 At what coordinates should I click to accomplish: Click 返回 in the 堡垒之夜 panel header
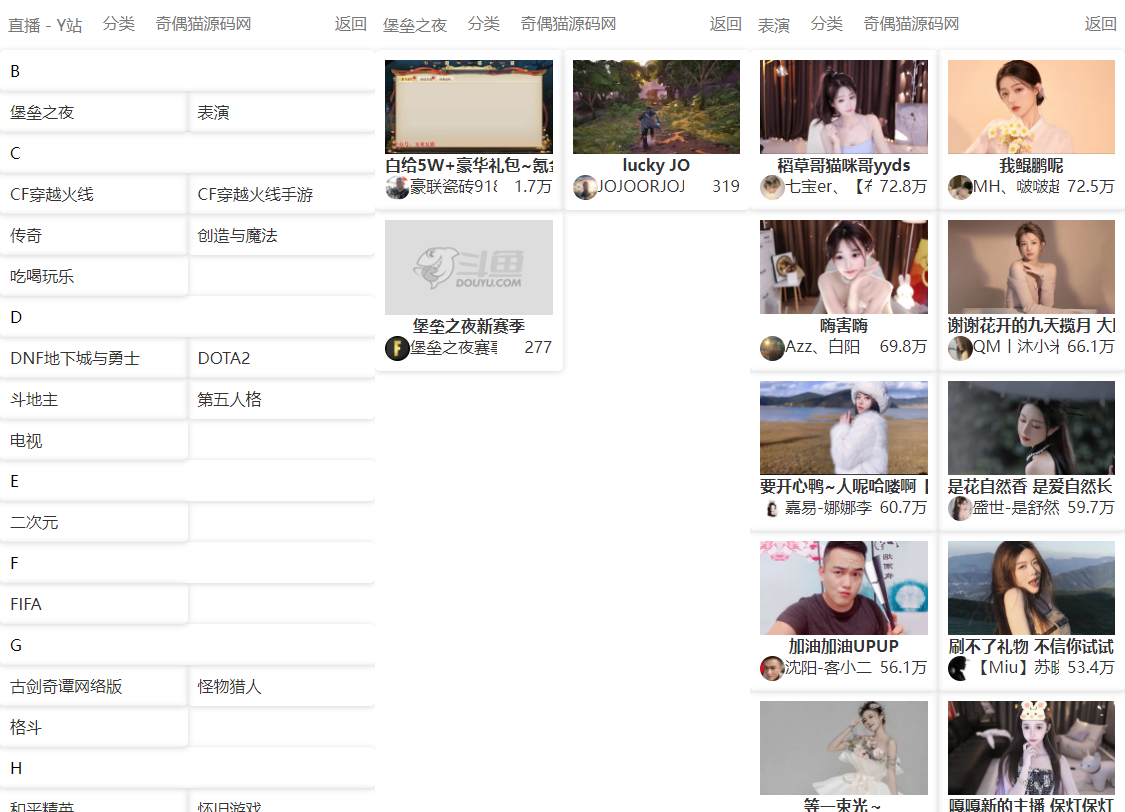(725, 24)
